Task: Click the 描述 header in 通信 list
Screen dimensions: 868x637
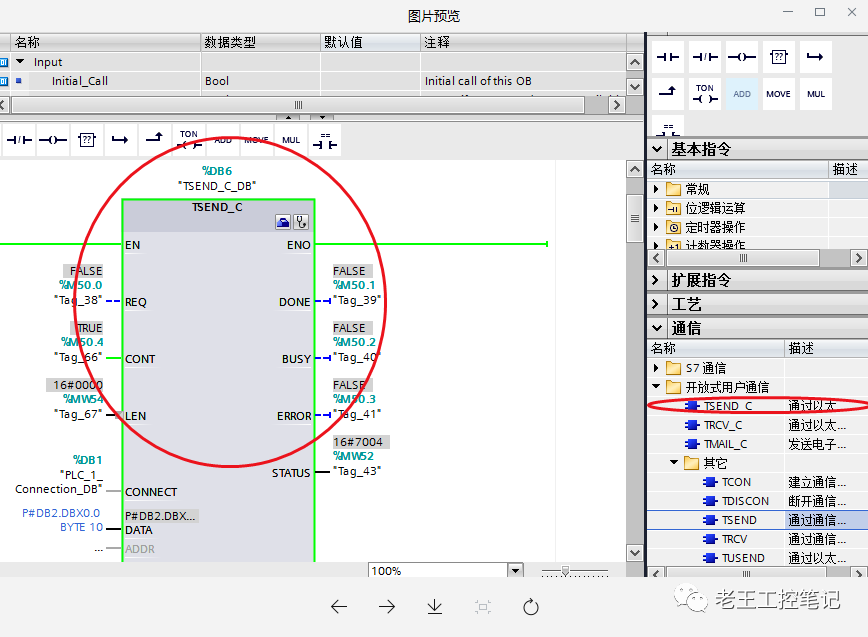Action: 826,348
